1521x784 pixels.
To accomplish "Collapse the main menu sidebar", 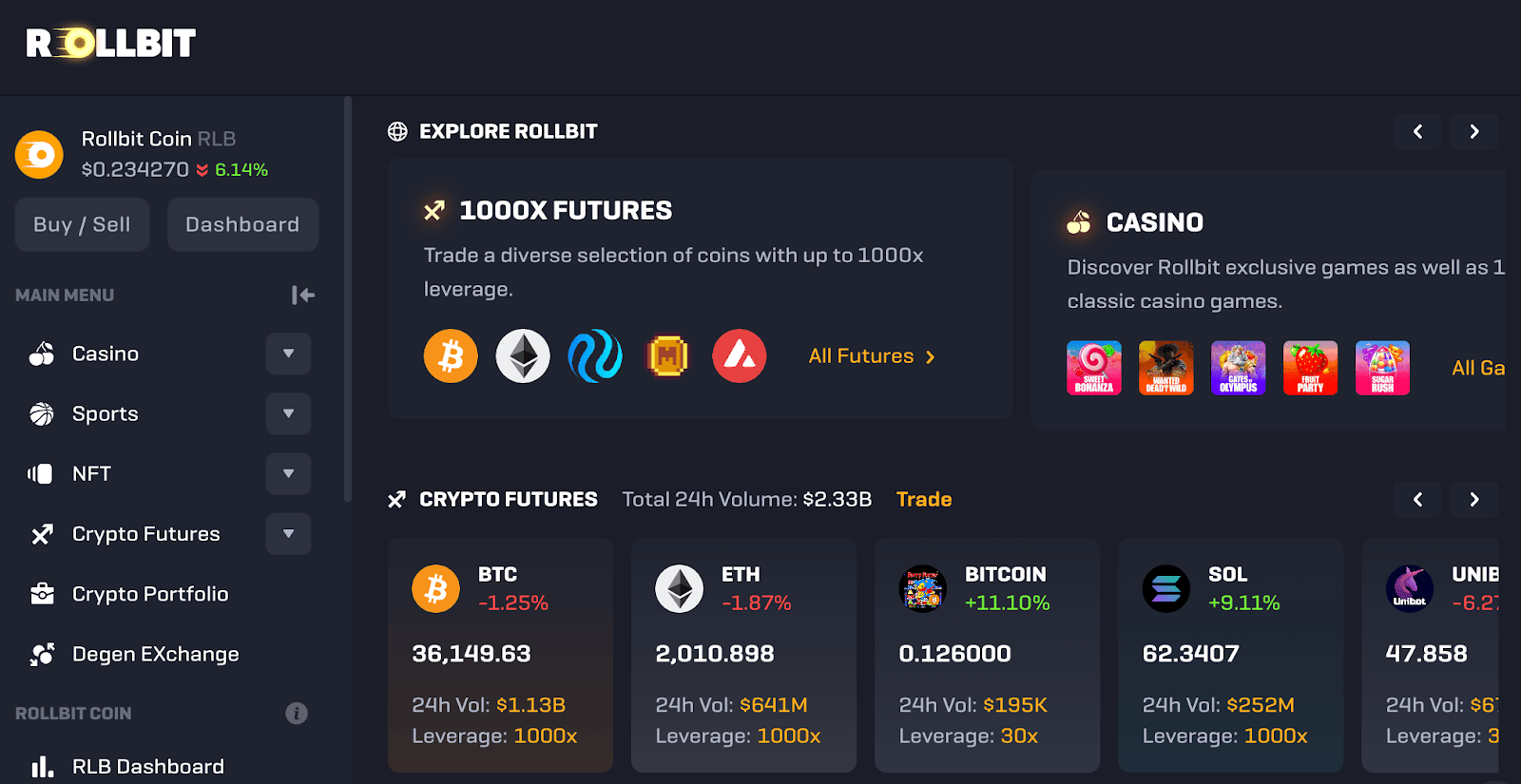I will click(303, 296).
